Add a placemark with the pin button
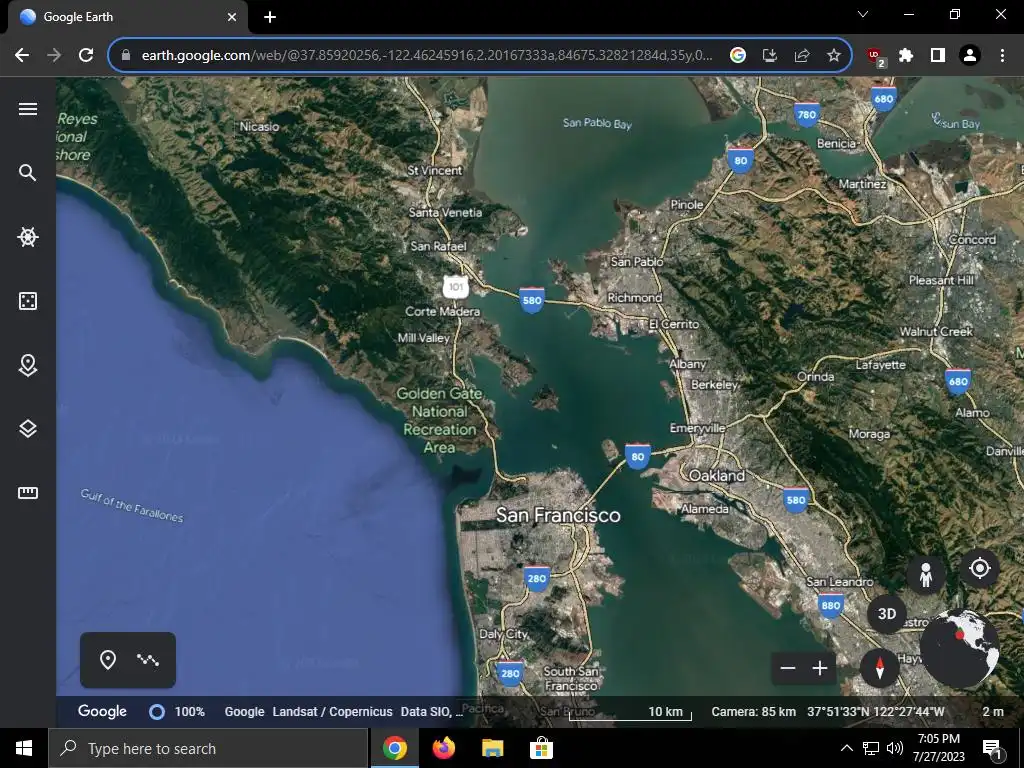Screen dimensions: 1024x768 click(x=108, y=660)
